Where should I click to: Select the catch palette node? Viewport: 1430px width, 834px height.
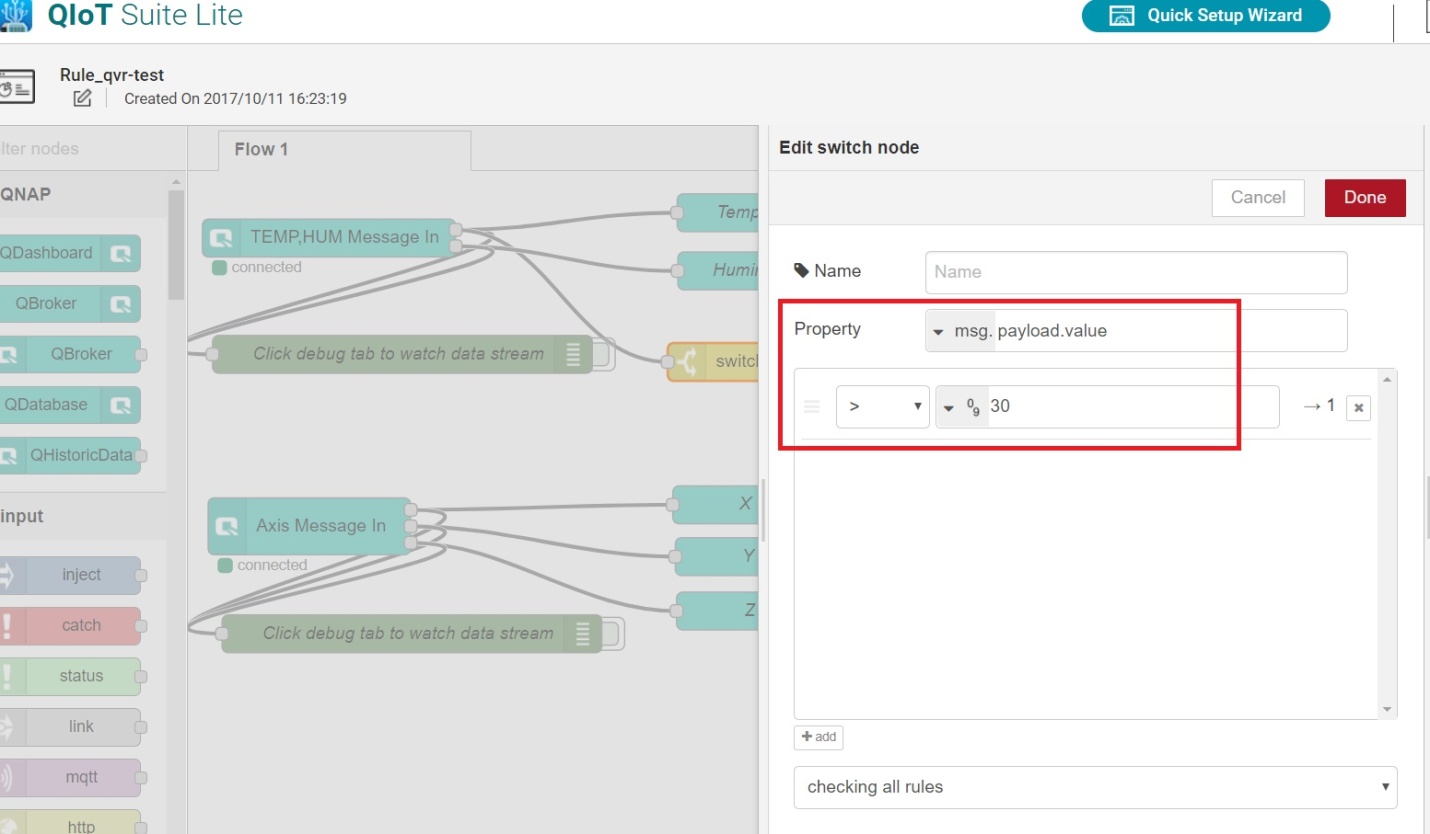coord(68,625)
